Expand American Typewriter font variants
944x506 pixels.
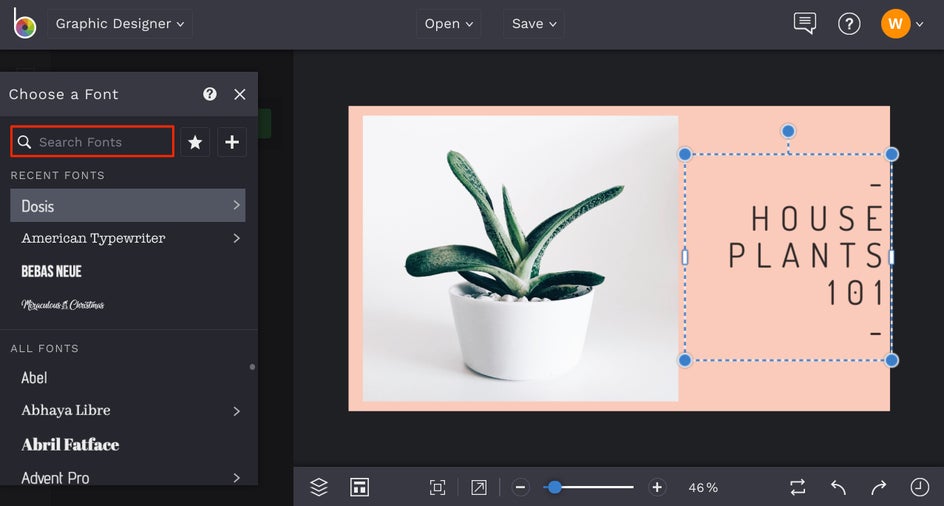[x=236, y=238]
